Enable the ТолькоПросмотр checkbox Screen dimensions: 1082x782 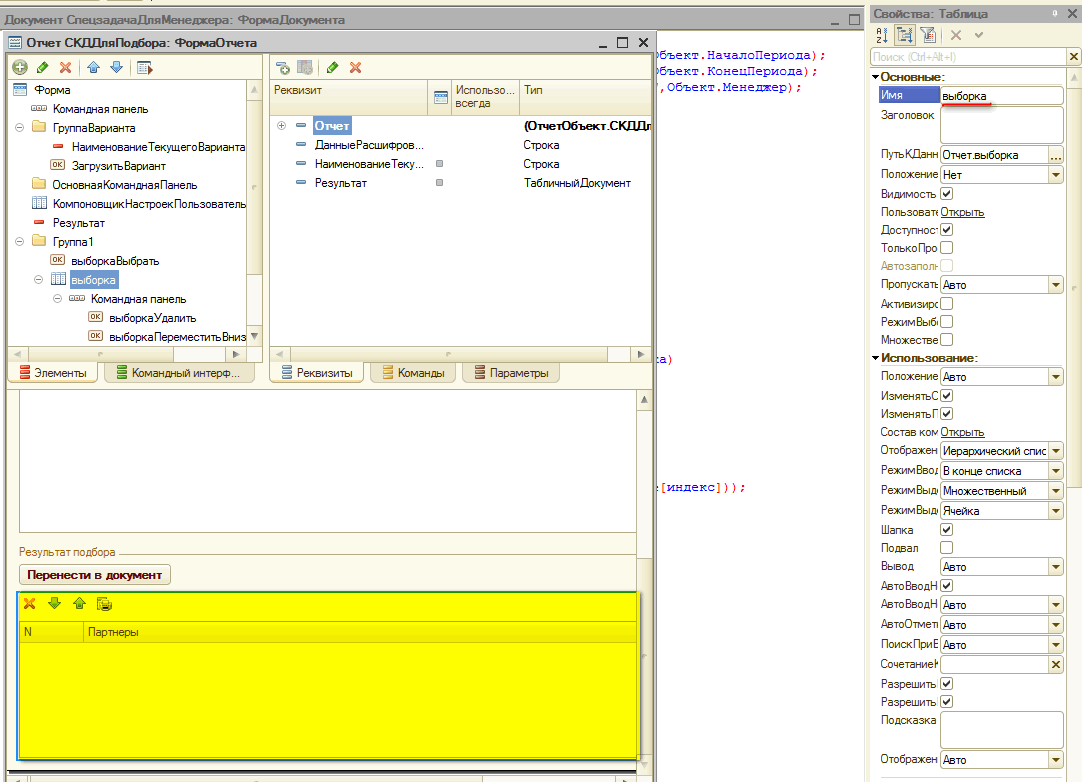click(946, 247)
